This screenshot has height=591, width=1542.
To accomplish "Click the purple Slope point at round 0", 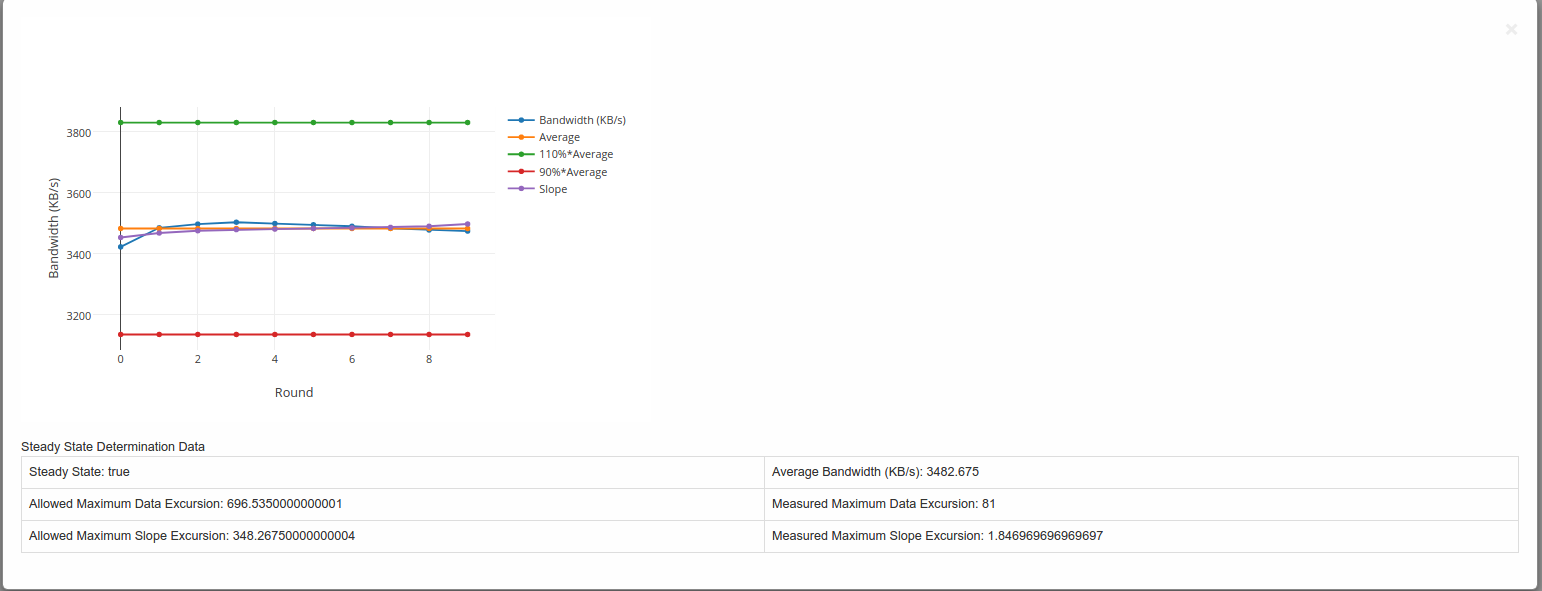I will click(x=120, y=238).
